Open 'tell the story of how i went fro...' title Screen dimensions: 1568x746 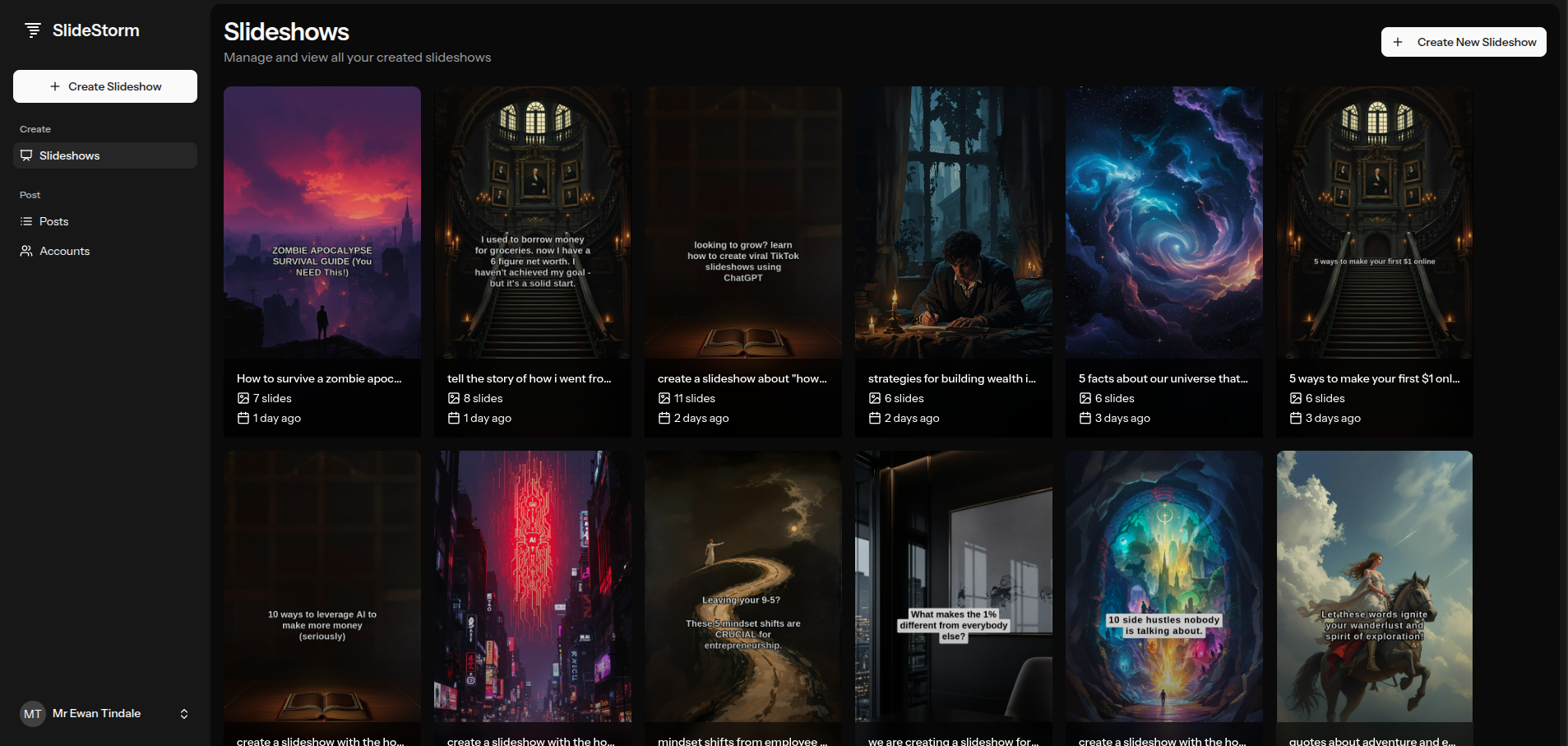[x=530, y=378]
